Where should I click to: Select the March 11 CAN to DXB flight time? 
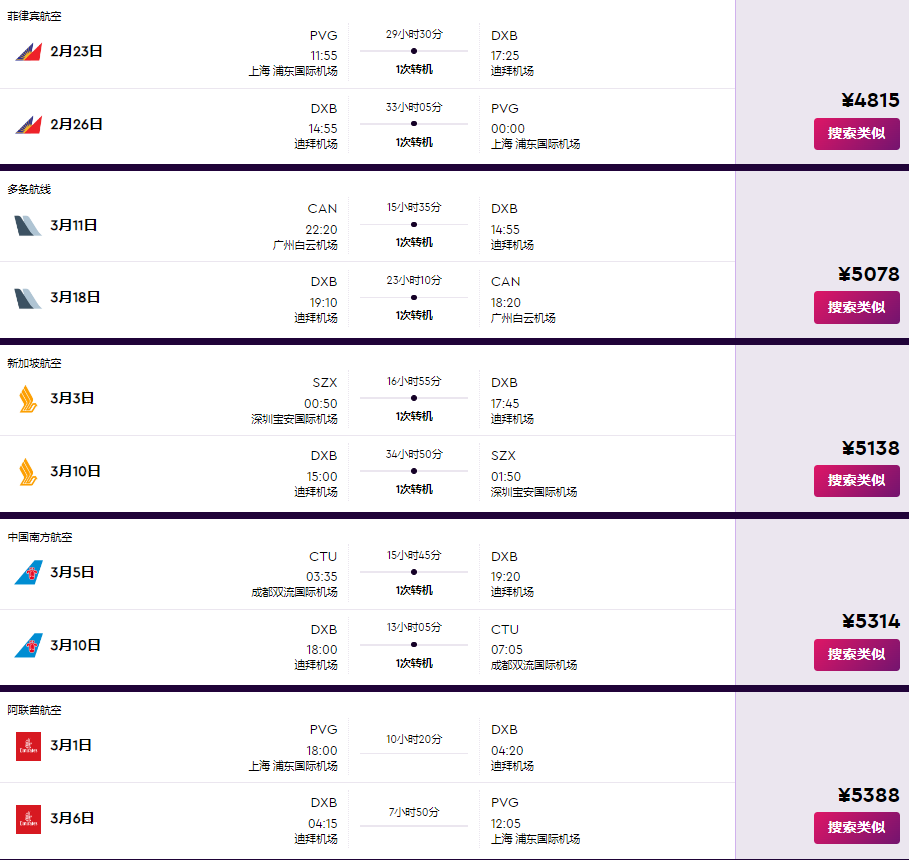click(321, 229)
